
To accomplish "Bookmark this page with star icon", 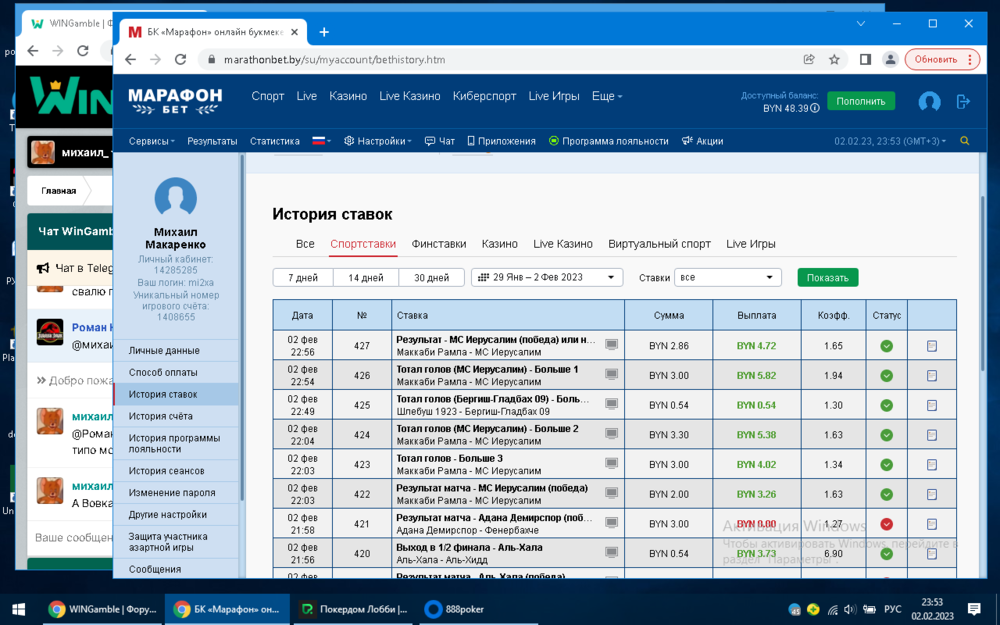I will tap(834, 59).
